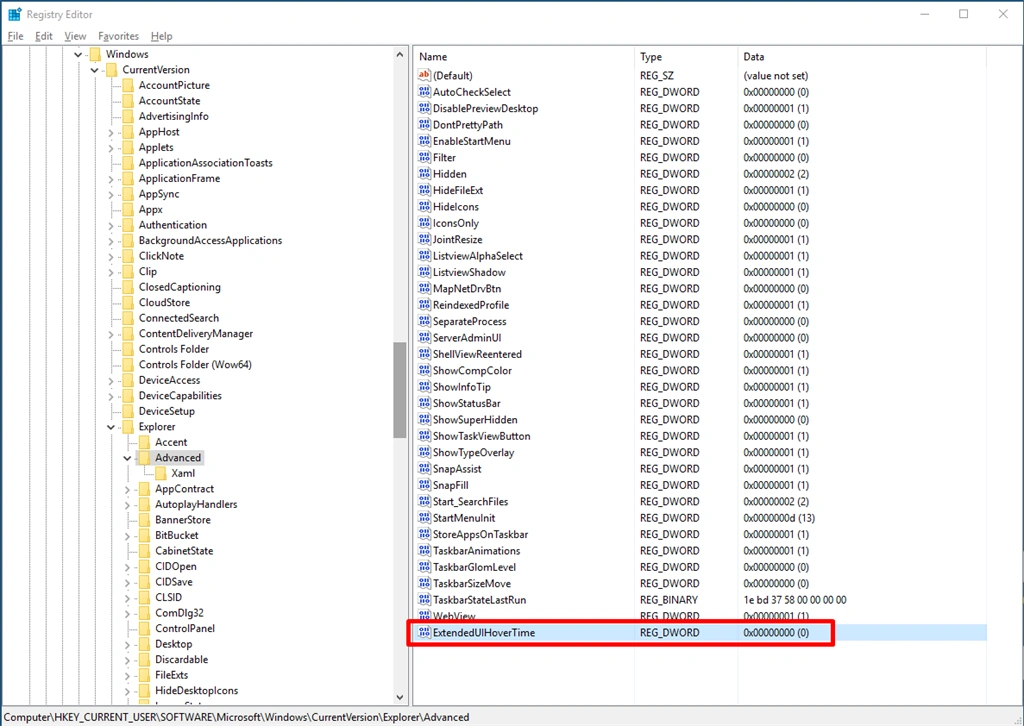Click the DWORD icon next to AutoCheckSelect
The height and width of the screenshot is (726, 1024).
(x=424, y=92)
